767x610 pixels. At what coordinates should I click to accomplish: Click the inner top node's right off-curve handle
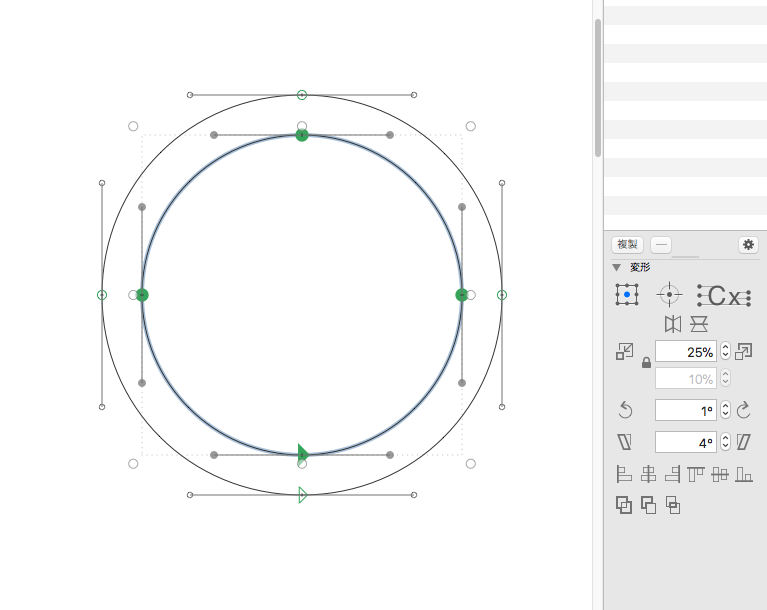coord(390,135)
